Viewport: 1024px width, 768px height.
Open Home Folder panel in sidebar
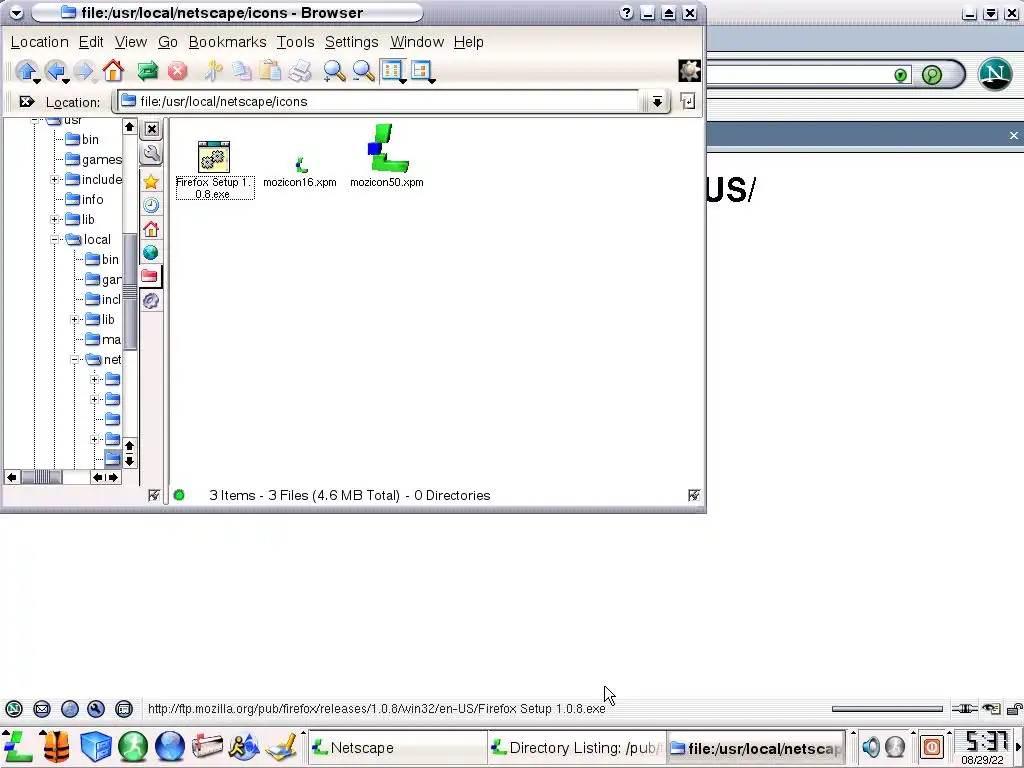pyautogui.click(x=151, y=229)
